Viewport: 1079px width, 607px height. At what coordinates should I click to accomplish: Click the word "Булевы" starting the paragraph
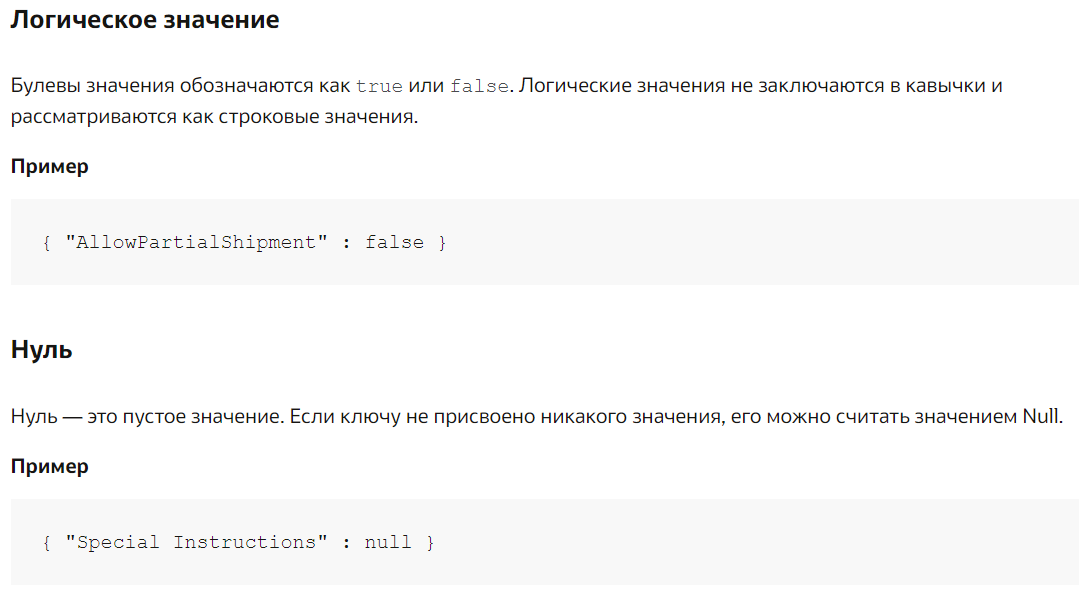(44, 86)
